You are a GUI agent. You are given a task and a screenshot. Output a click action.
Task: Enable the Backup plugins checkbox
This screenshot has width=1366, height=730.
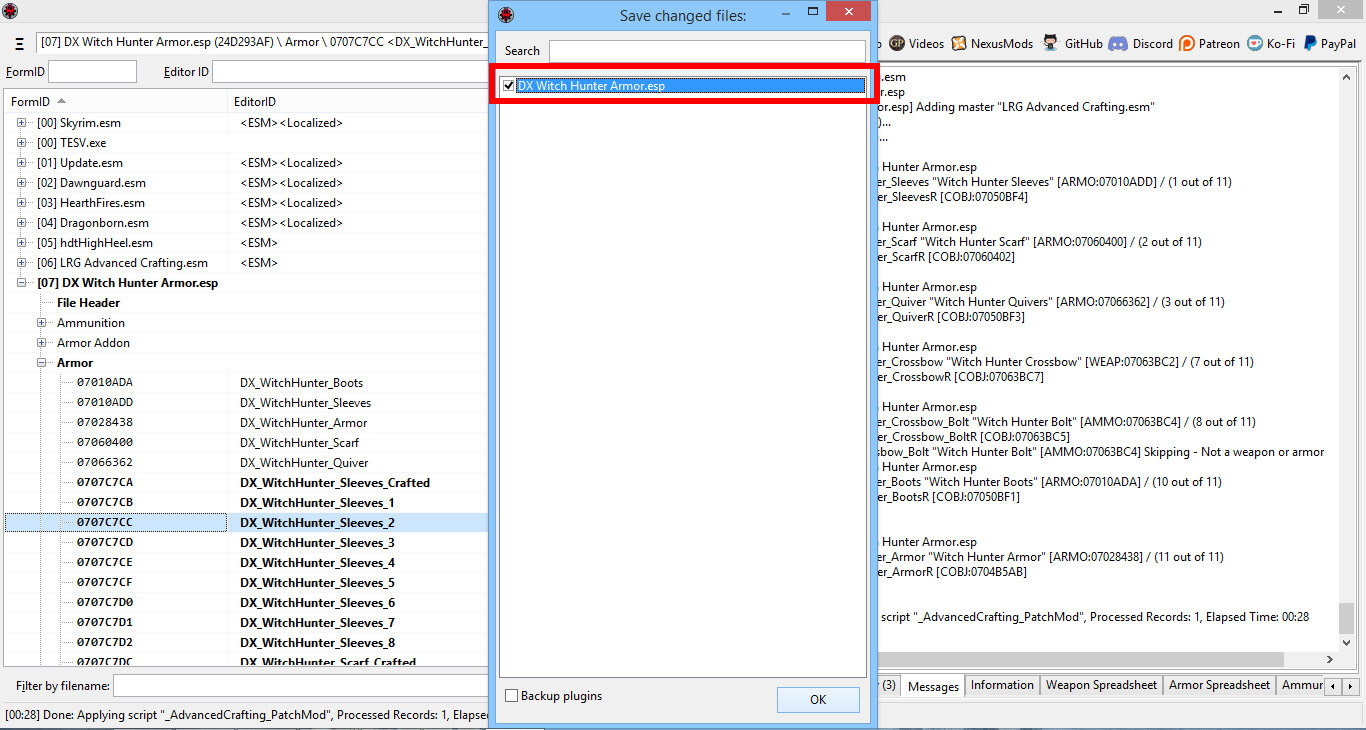click(x=512, y=696)
